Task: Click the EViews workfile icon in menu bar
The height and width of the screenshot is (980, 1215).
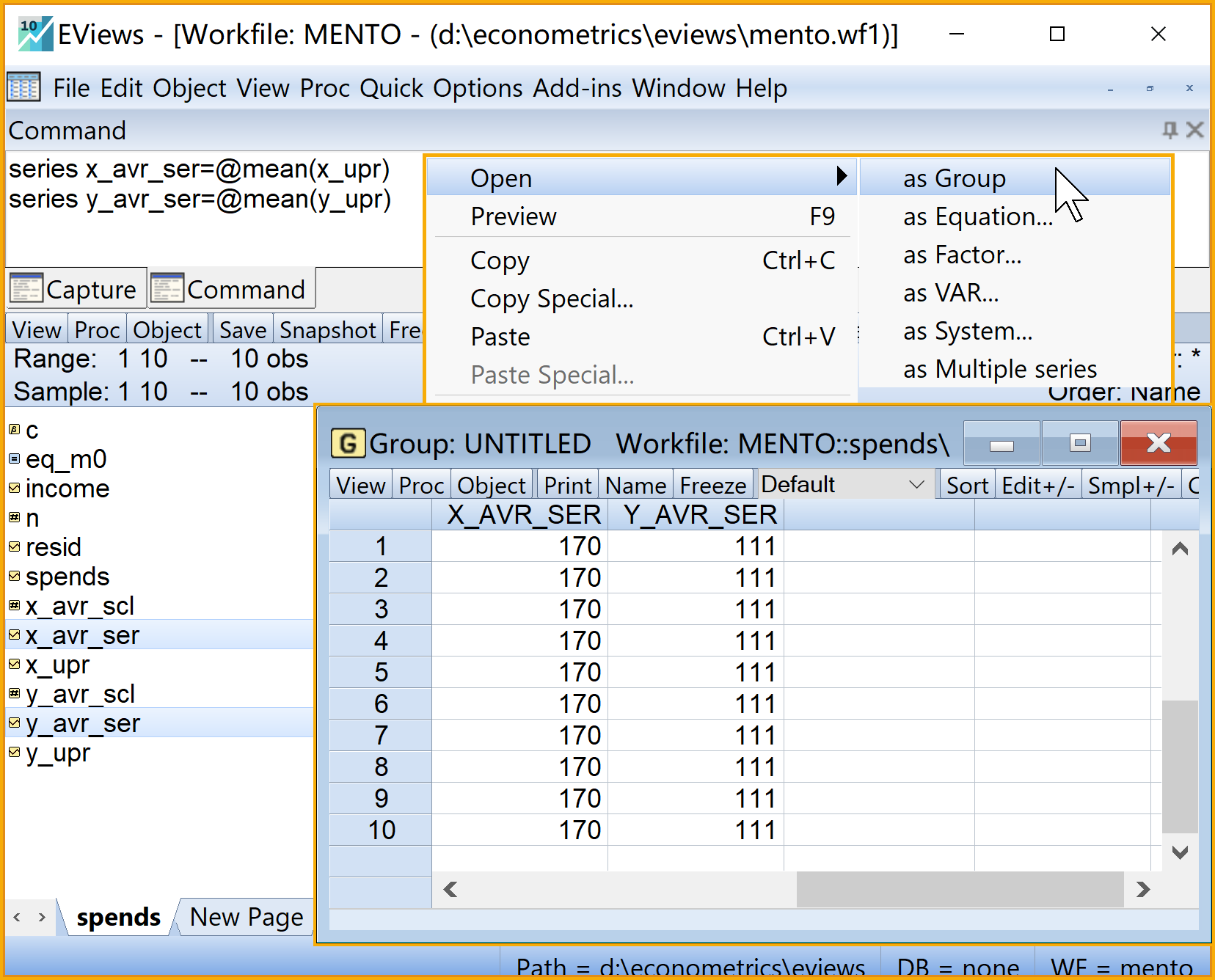Action: [23, 88]
